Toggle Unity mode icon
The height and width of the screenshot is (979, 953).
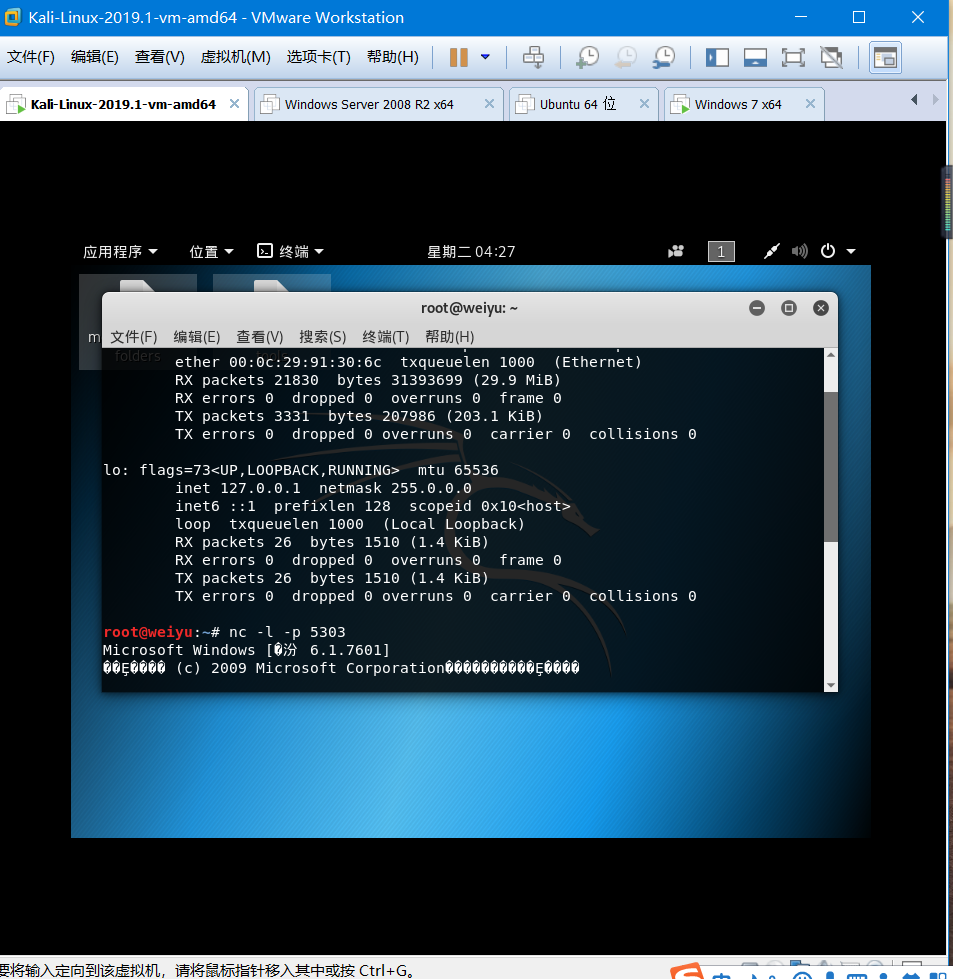pyautogui.click(x=831, y=57)
